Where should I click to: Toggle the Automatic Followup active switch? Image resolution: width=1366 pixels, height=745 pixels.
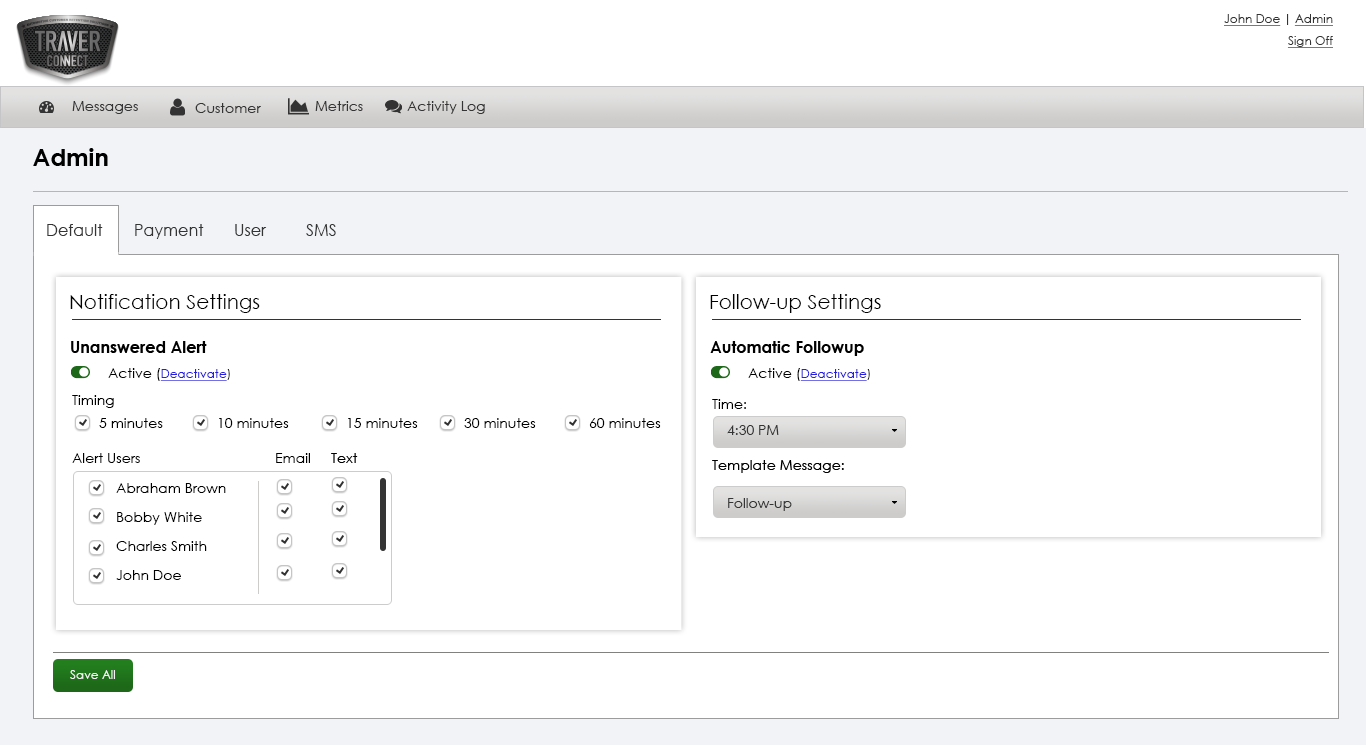coord(720,373)
